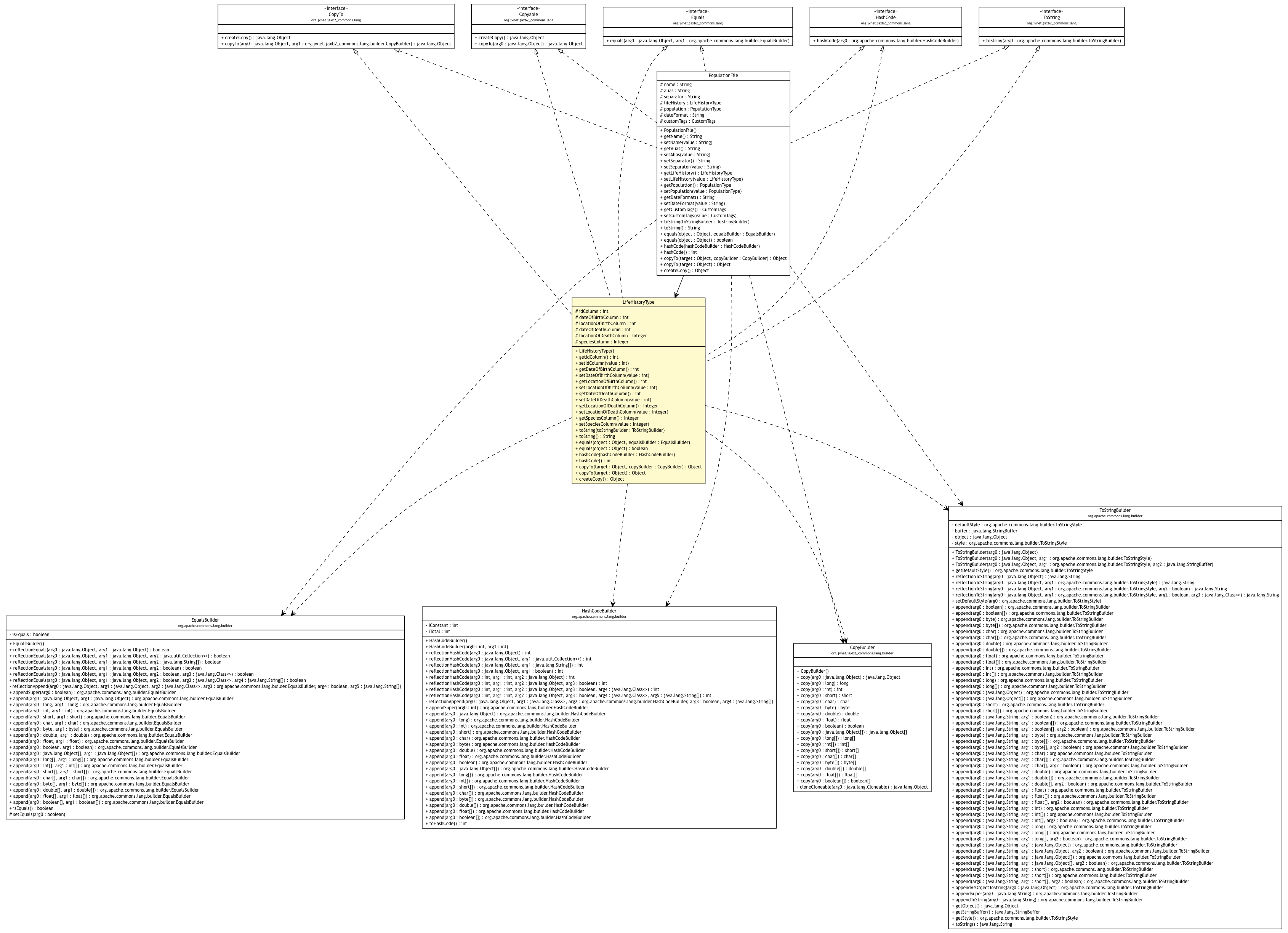This screenshot has width=1288, height=933.
Task: Click the ToString interface title
Action: 1051,17
